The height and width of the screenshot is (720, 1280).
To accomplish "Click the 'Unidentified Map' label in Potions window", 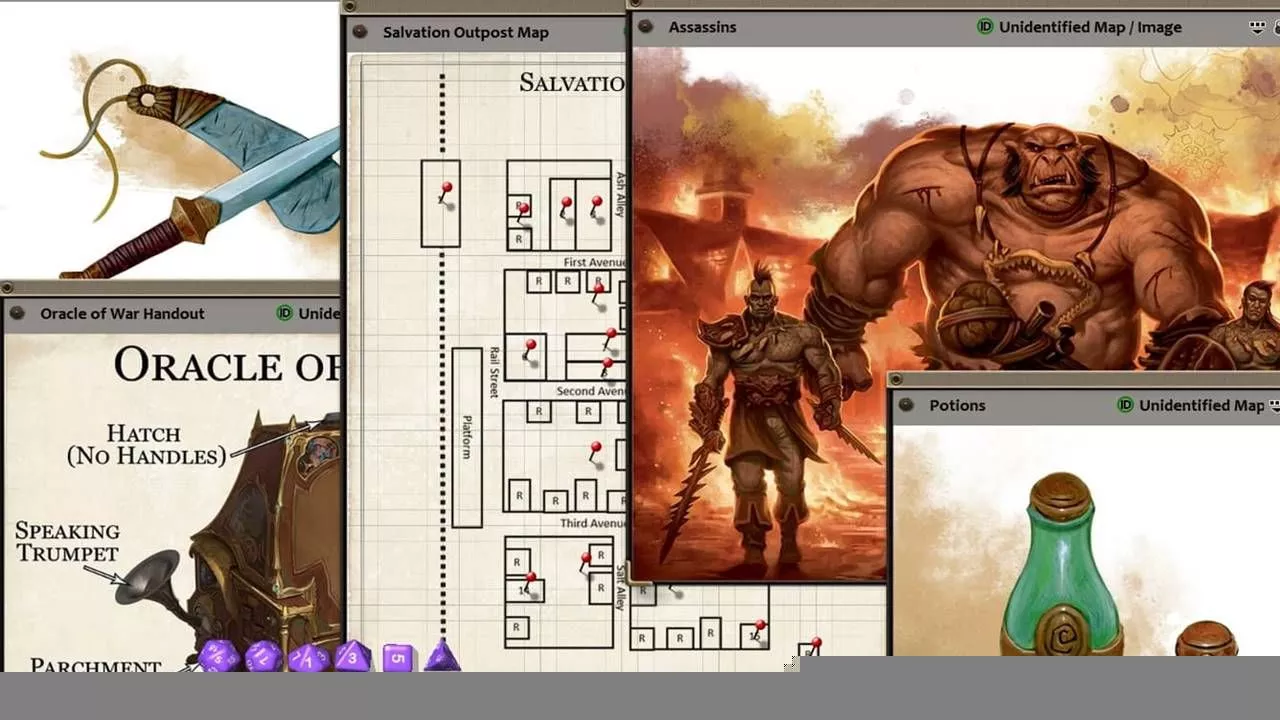I will pyautogui.click(x=1201, y=405).
